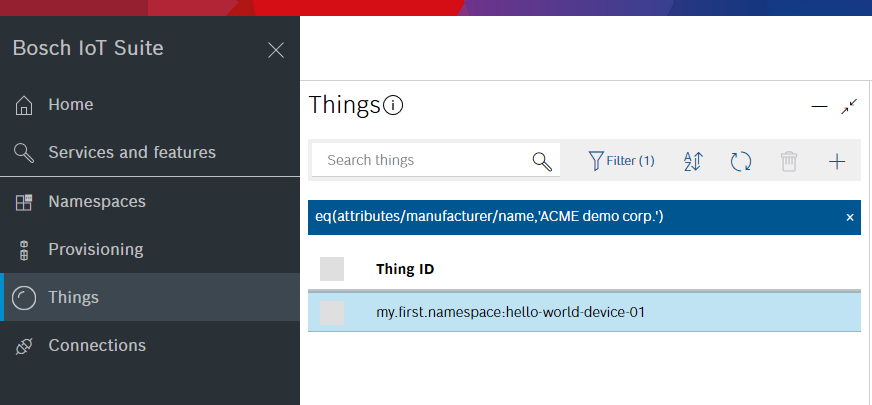This screenshot has width=872, height=405.
Task: Refresh the things list
Action: click(741, 161)
